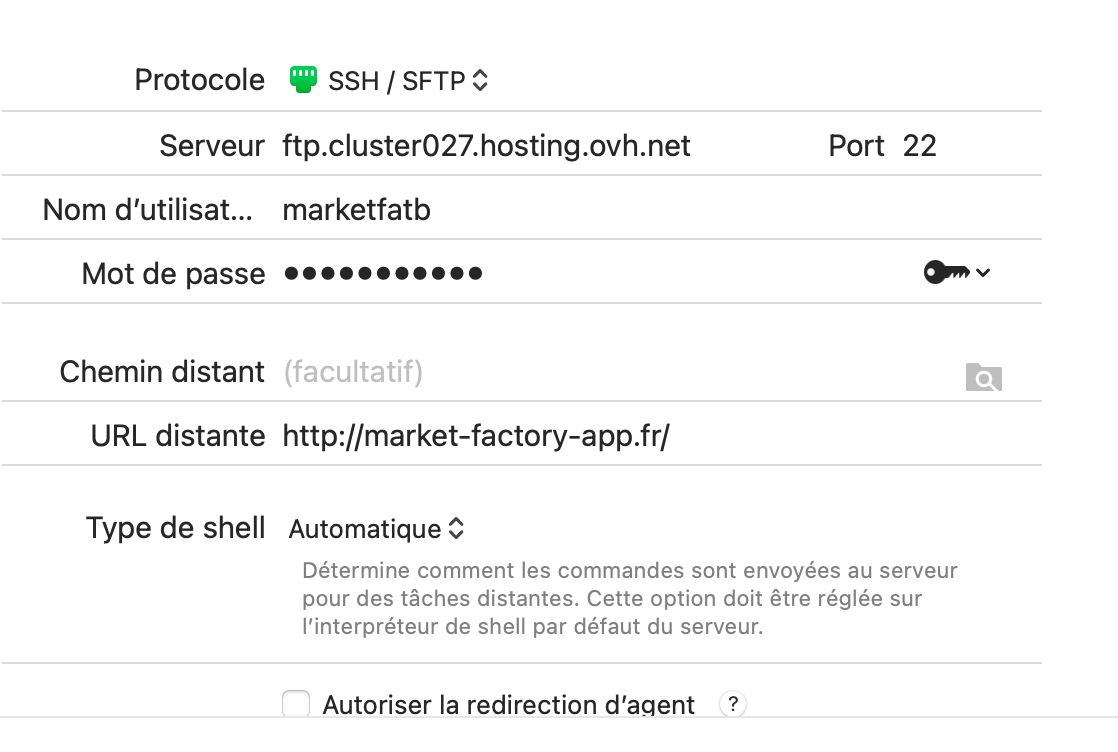Click the shell option description text
Screen dimensions: 1118x752
(629, 599)
